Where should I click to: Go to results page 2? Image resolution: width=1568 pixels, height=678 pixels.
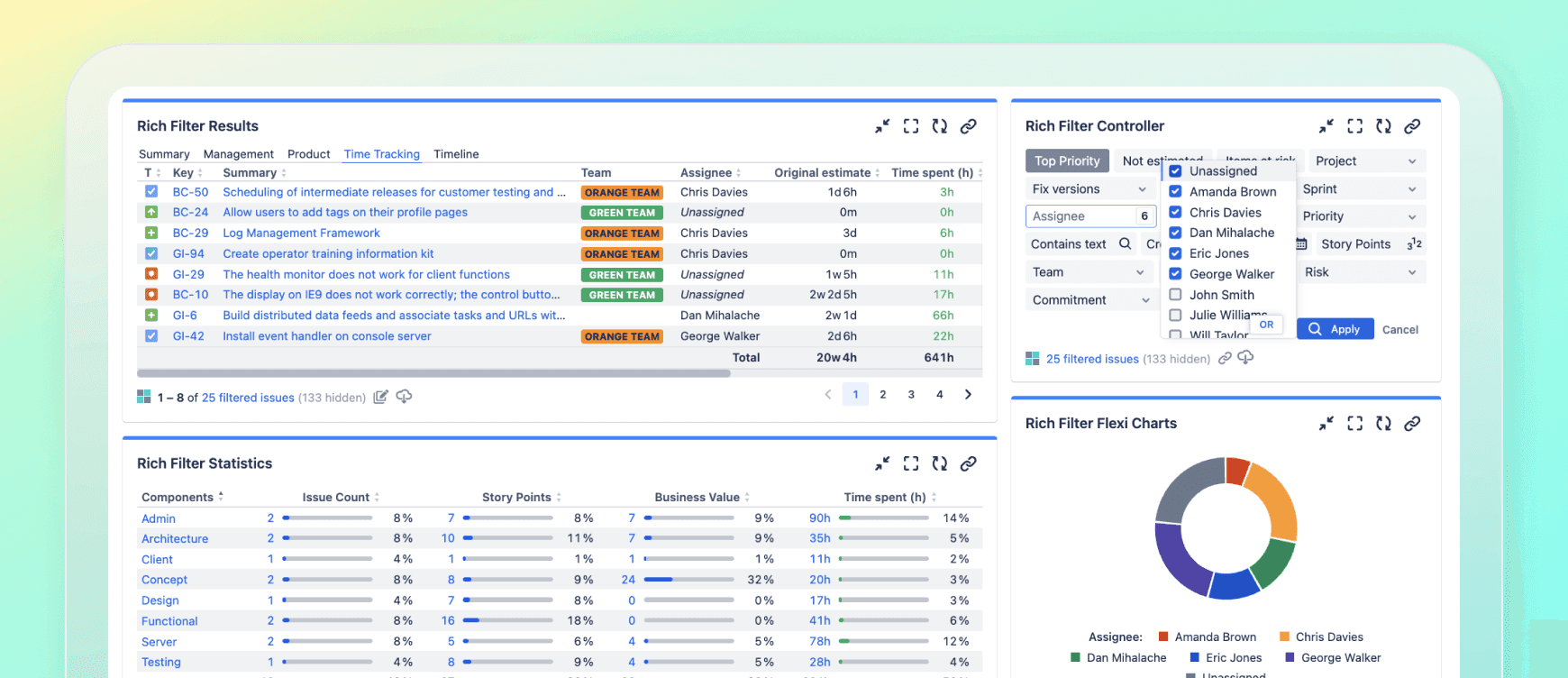883,394
